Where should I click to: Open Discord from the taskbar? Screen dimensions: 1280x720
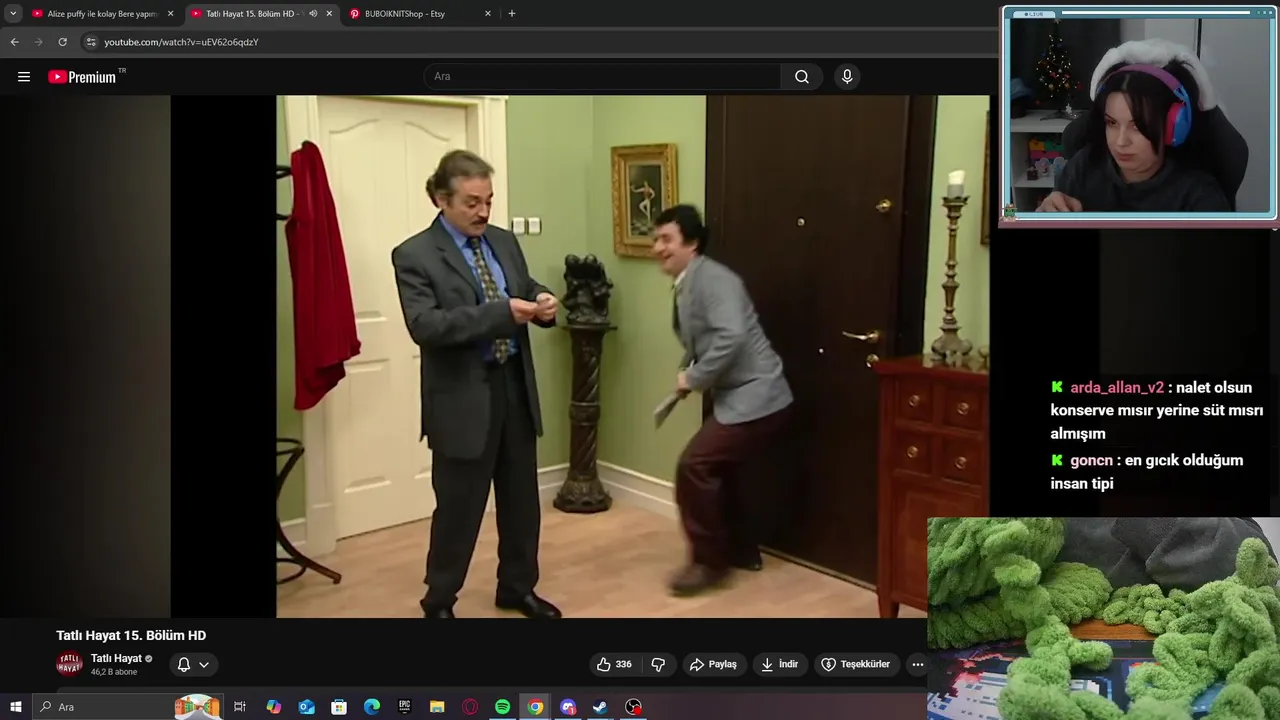pyautogui.click(x=568, y=707)
